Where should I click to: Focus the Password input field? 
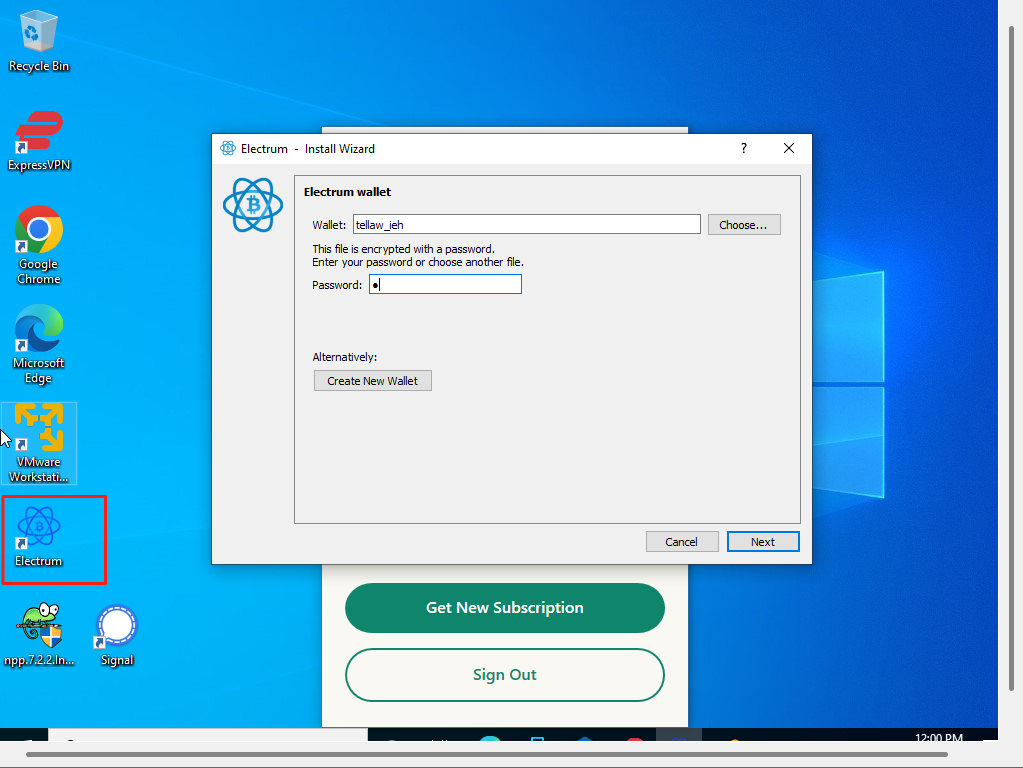[445, 285]
